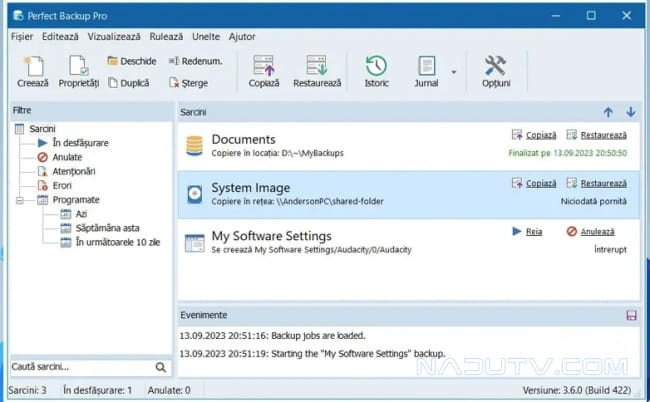Click Versiune: 3.6.0 status text

[577, 390]
